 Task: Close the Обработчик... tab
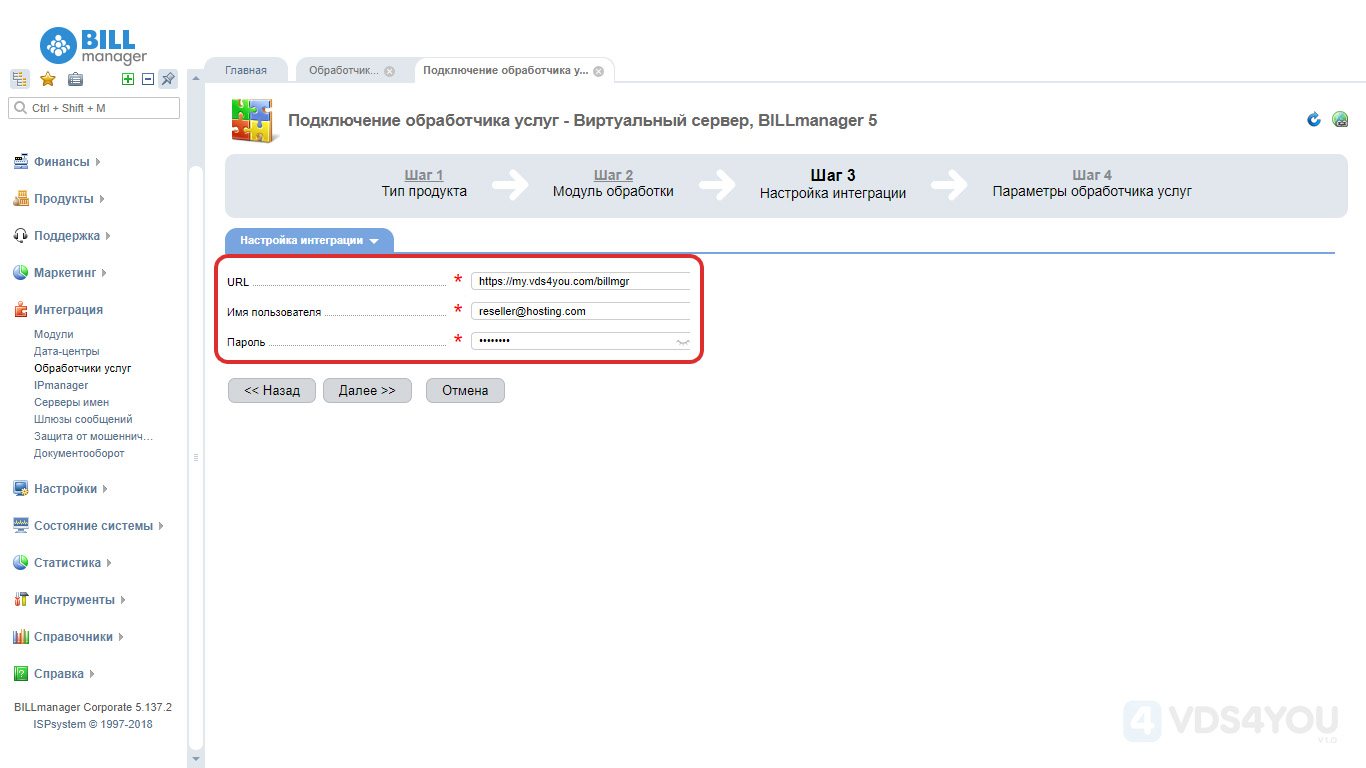[390, 72]
